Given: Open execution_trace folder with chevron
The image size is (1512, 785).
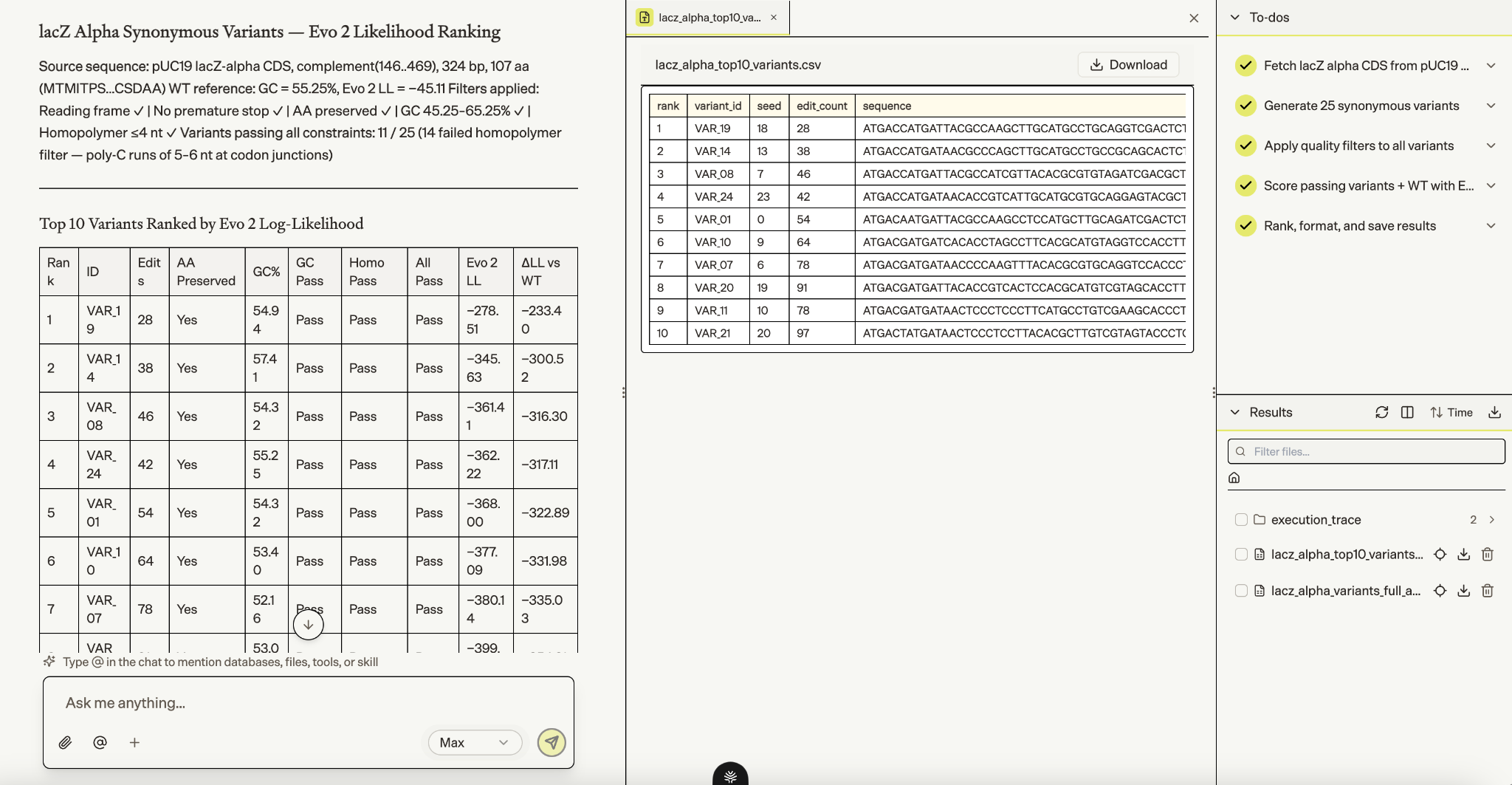Looking at the screenshot, I should click(1492, 519).
